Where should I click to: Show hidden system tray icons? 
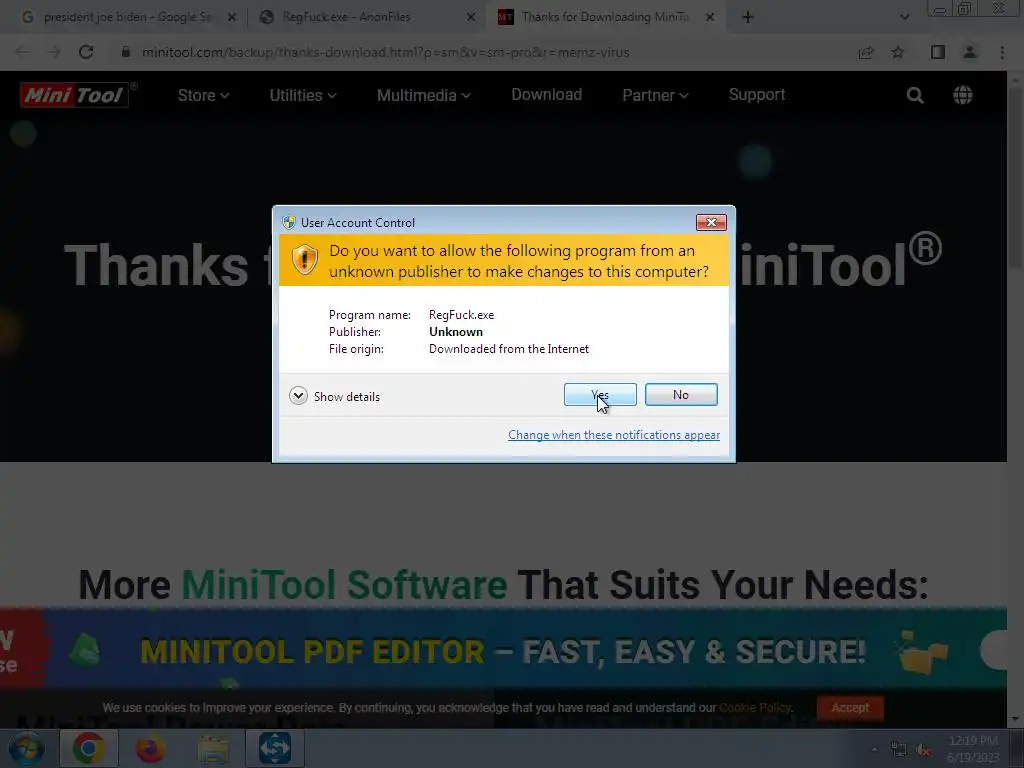(874, 750)
